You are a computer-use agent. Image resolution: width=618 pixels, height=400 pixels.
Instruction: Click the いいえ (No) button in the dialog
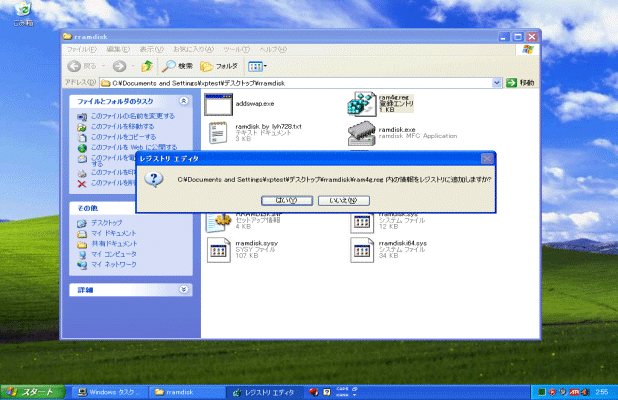344,201
